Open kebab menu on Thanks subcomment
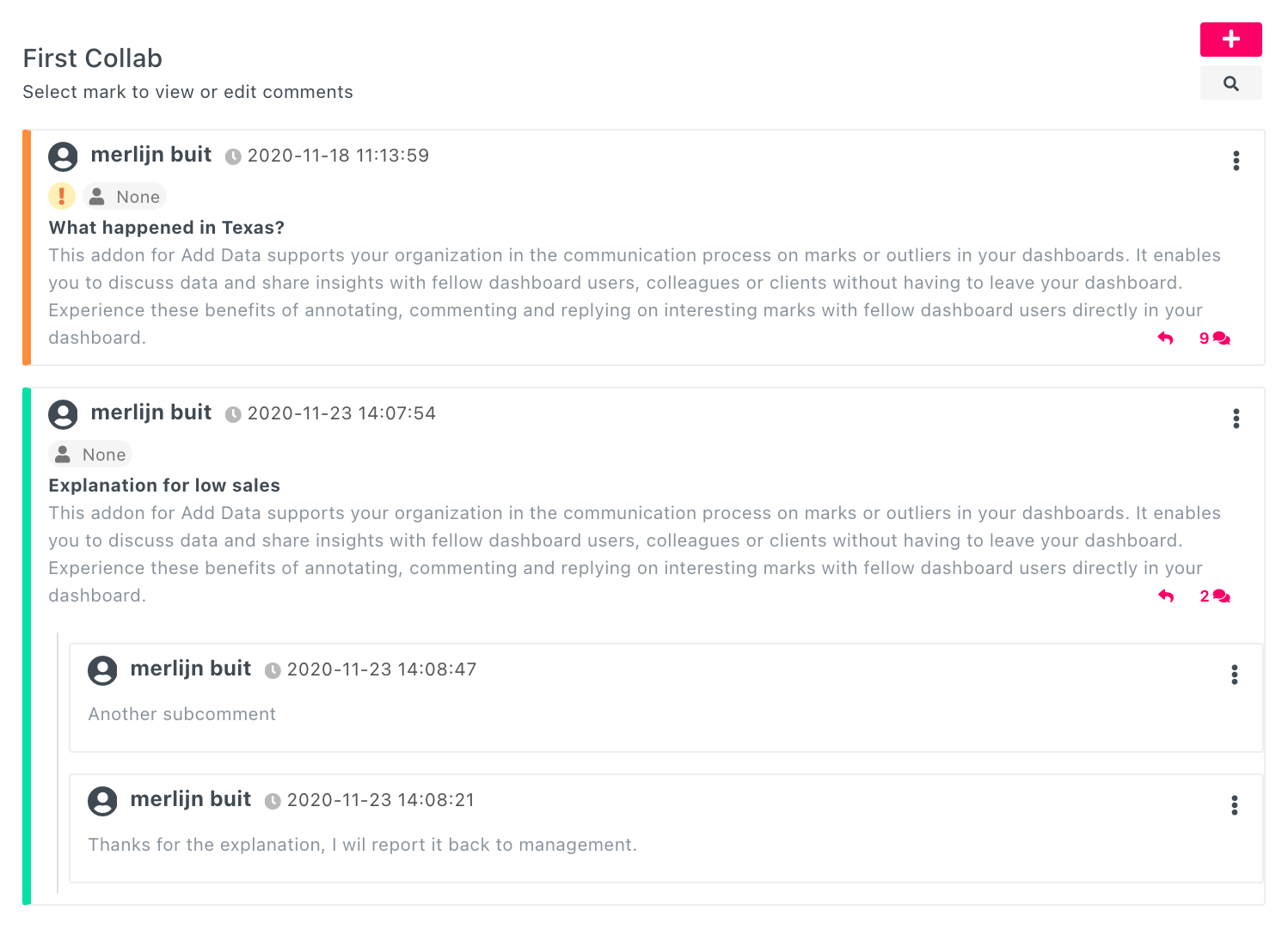Screen dimensions: 1288x935 coord(1234,805)
